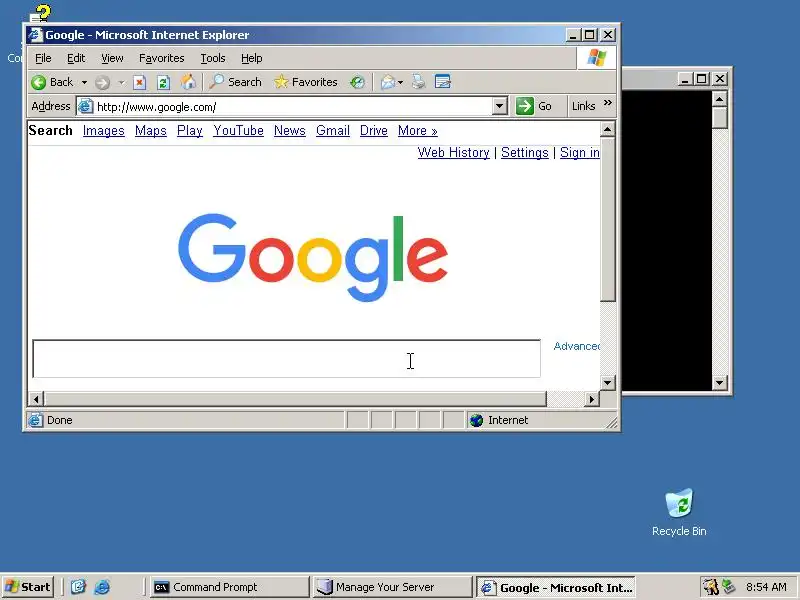Click the Internet Explorer title bar icon
This screenshot has height=600, width=800.
[x=35, y=35]
